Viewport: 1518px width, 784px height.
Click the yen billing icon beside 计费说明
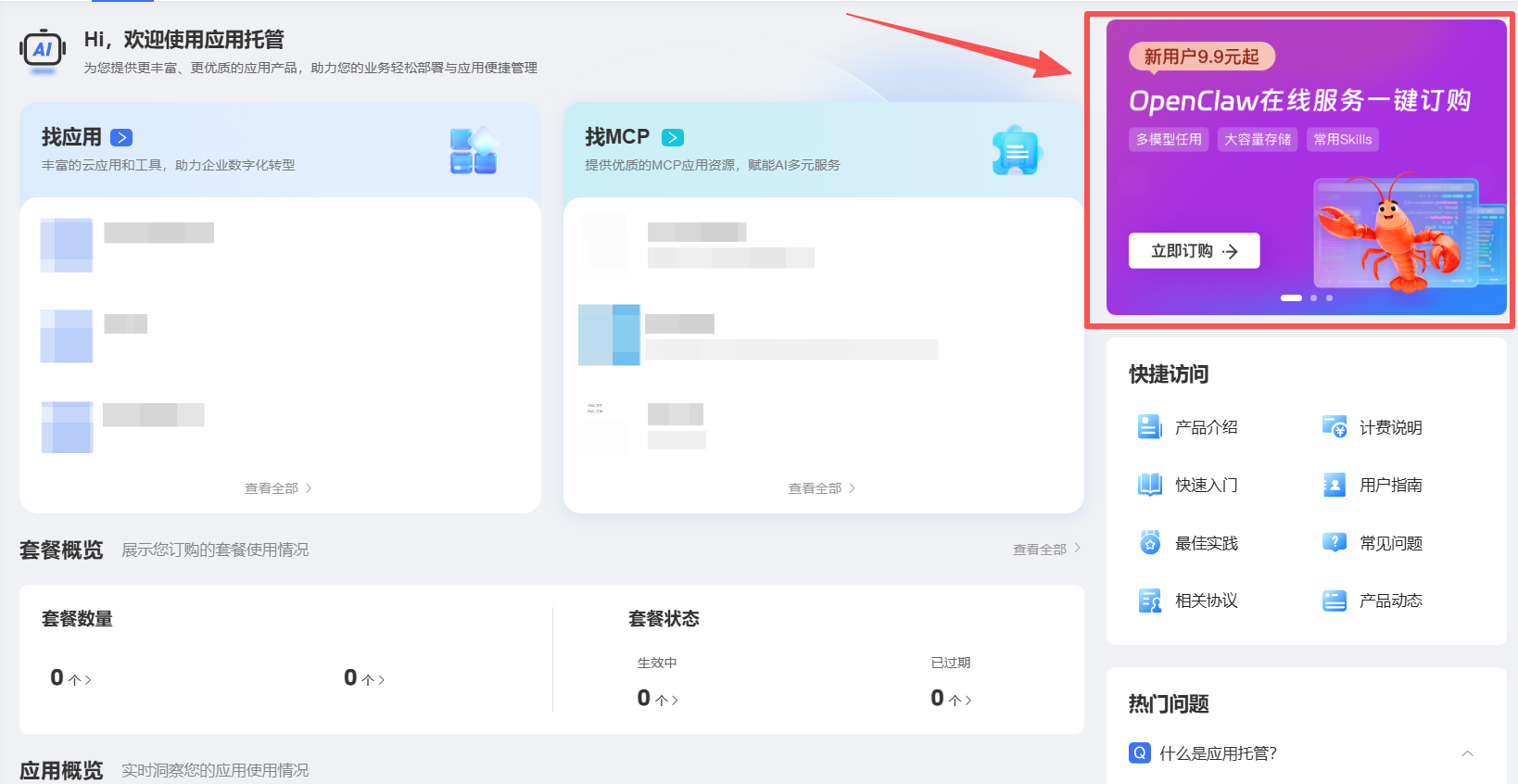tap(1335, 426)
